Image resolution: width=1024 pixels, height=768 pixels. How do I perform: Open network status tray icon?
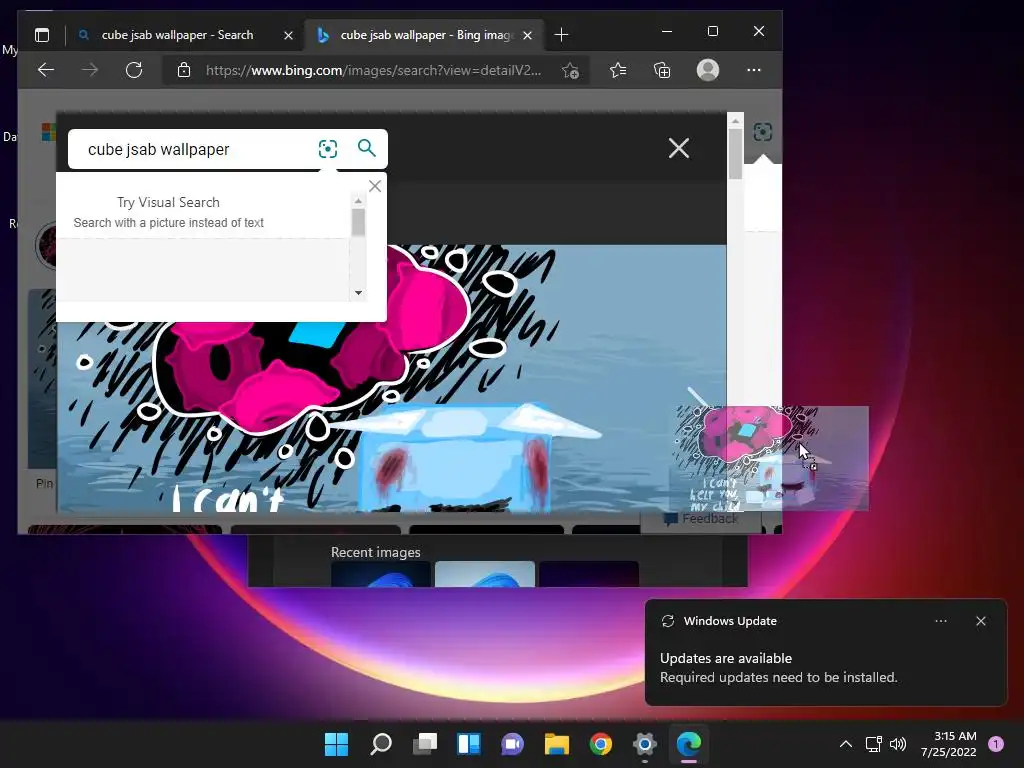coord(873,744)
